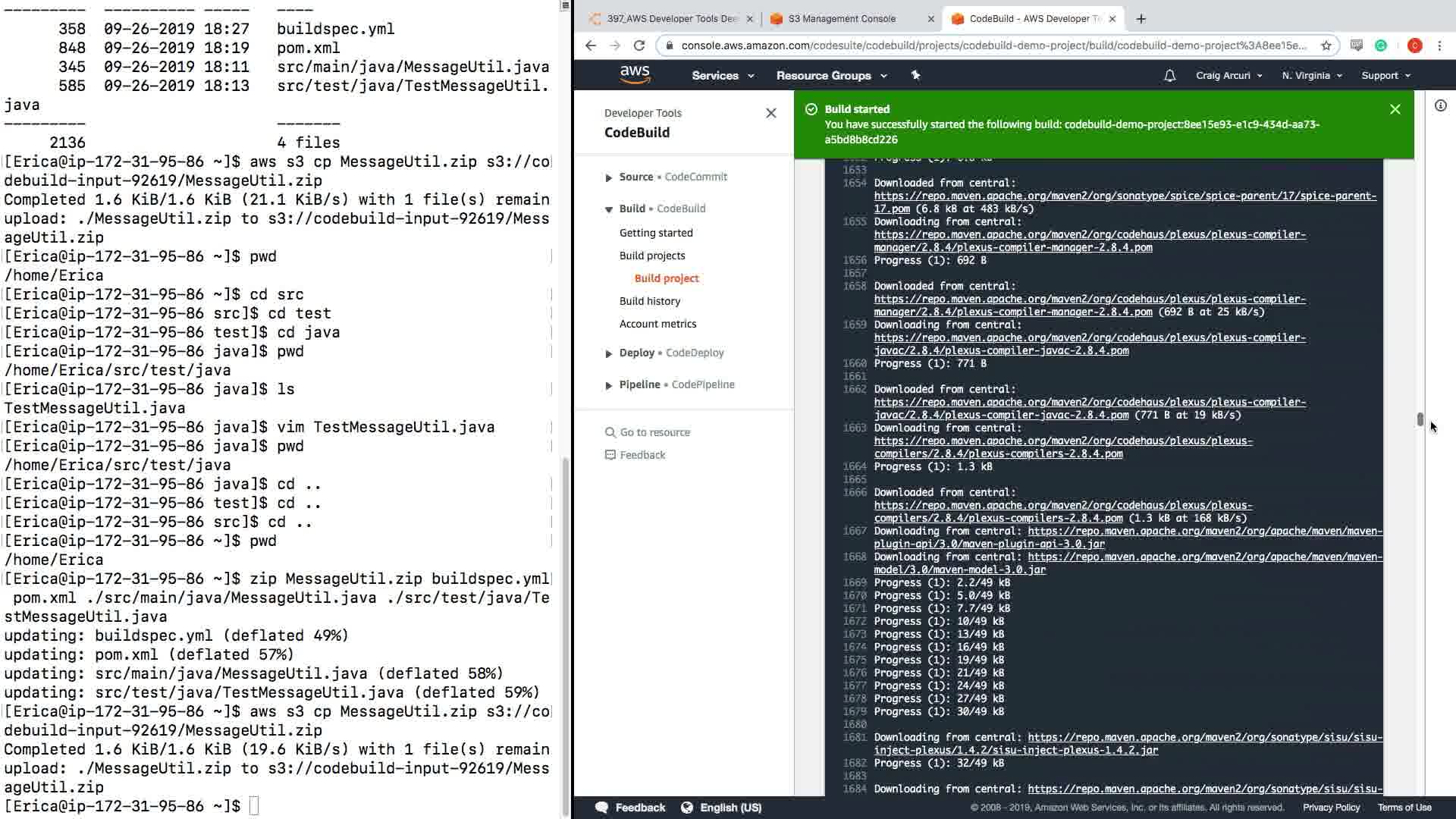Close the Developer Tools side navigation

tap(770, 113)
